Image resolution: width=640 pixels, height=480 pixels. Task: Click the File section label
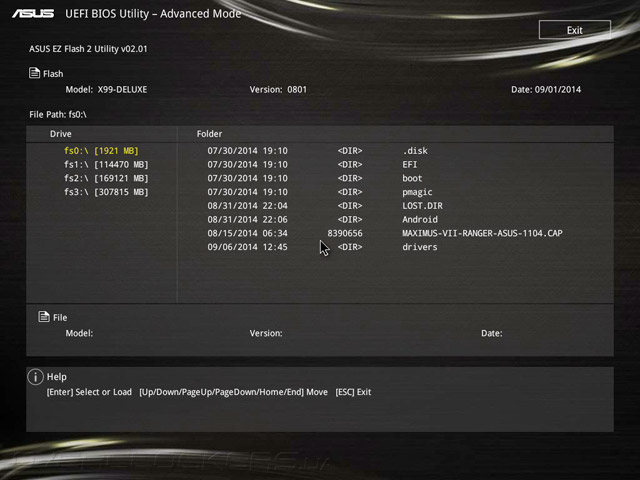[x=60, y=318]
